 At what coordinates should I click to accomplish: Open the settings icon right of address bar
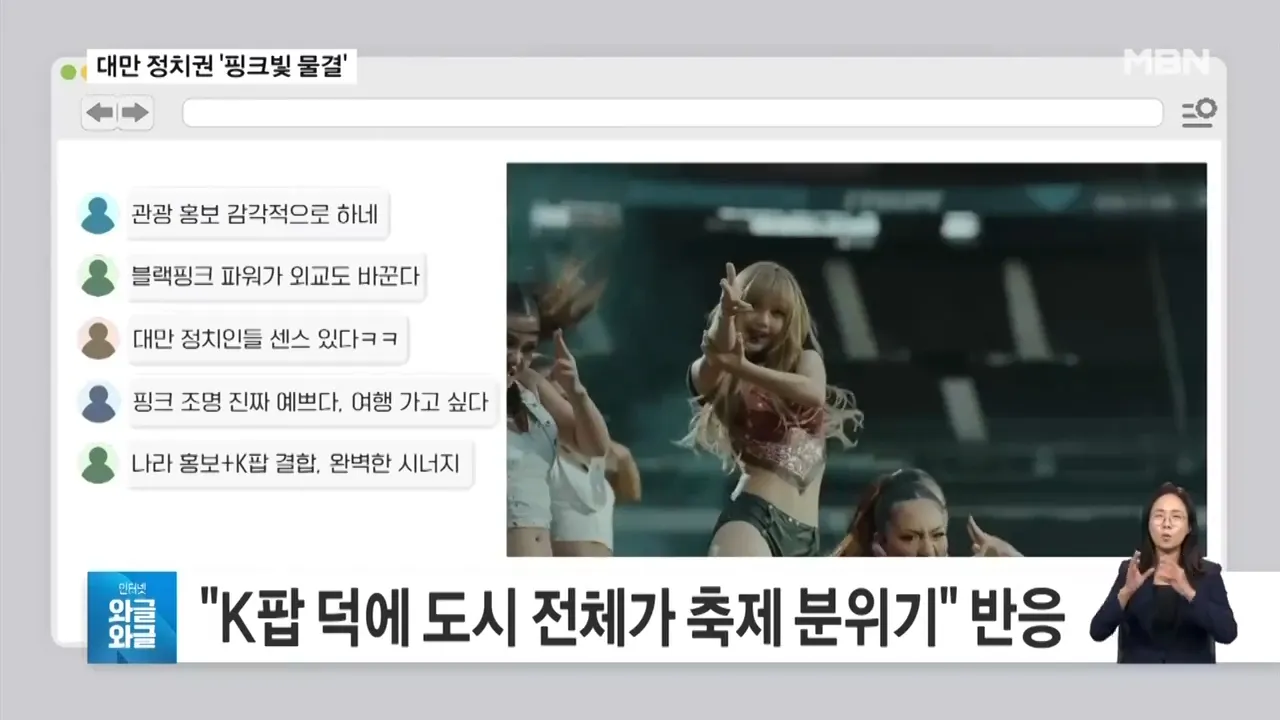tap(1198, 113)
